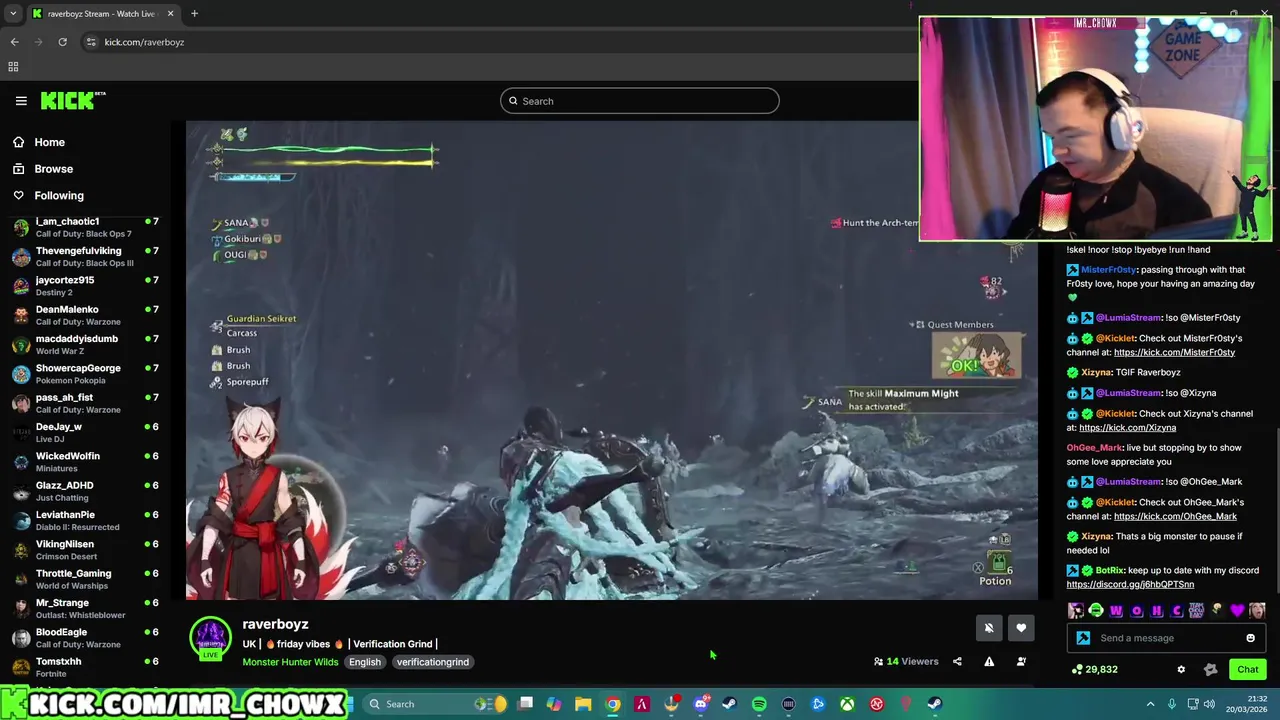Viewport: 1280px width, 720px height.
Task: Open the Kick hamburger sidebar menu
Action: (x=21, y=101)
